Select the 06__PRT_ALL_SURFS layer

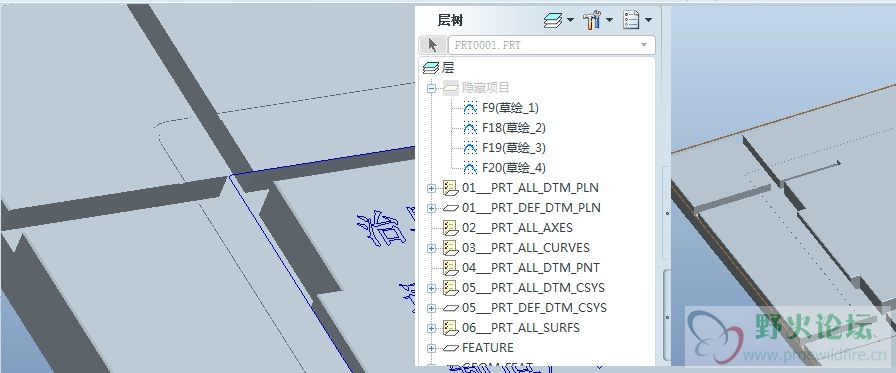[x=521, y=328]
